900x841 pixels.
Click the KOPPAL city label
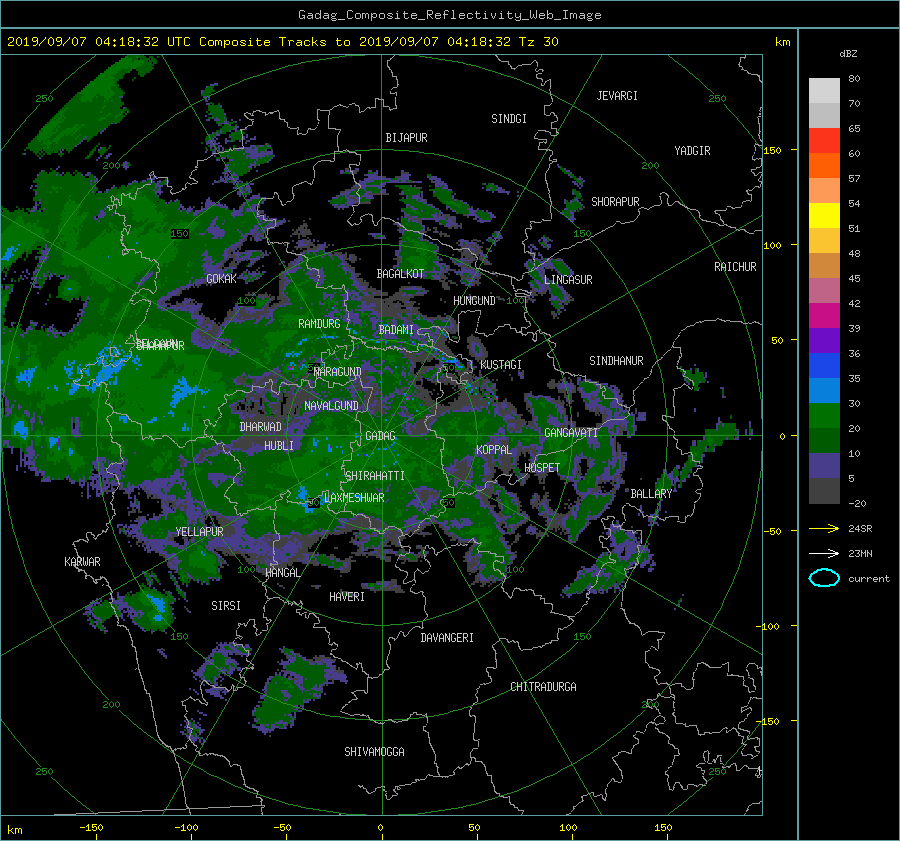[494, 450]
